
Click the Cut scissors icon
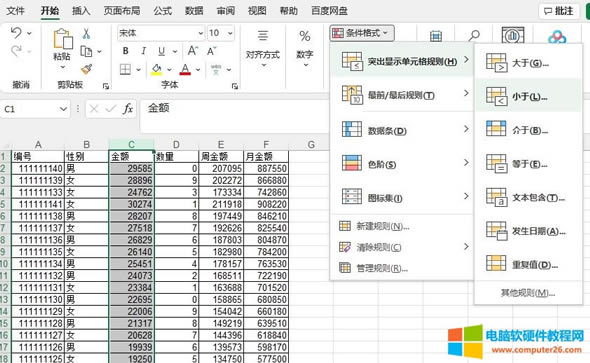86,34
